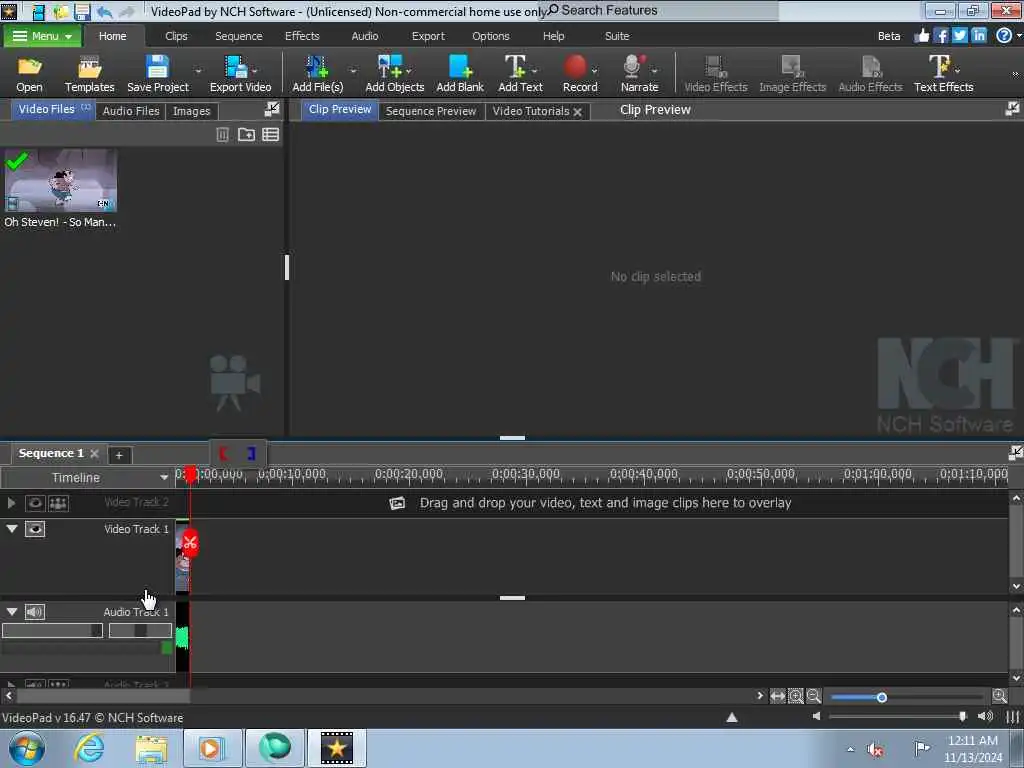This screenshot has width=1024, height=768.
Task: Open the Sequence ribbon tab
Action: [238, 36]
